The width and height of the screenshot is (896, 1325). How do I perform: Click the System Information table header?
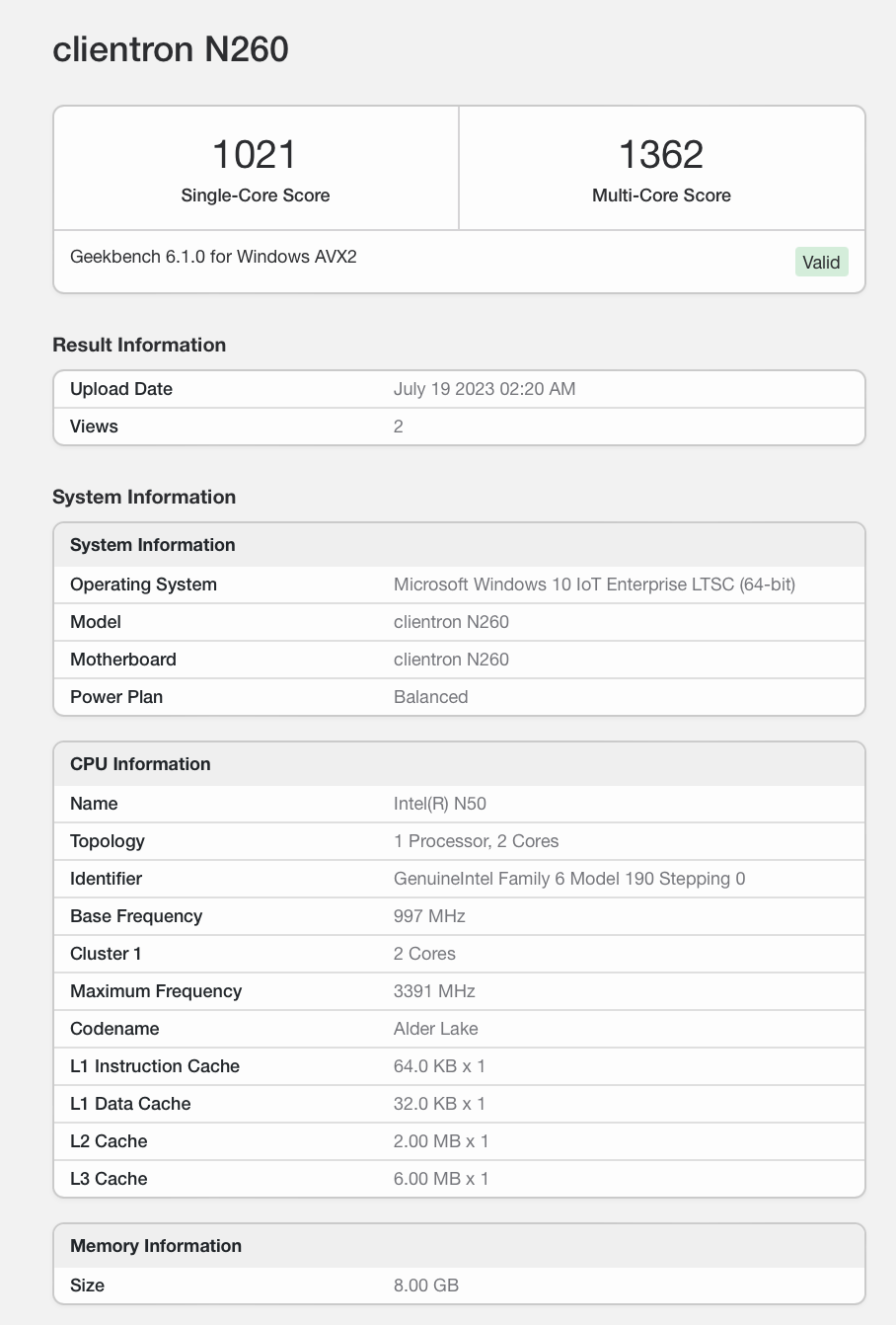tap(153, 545)
